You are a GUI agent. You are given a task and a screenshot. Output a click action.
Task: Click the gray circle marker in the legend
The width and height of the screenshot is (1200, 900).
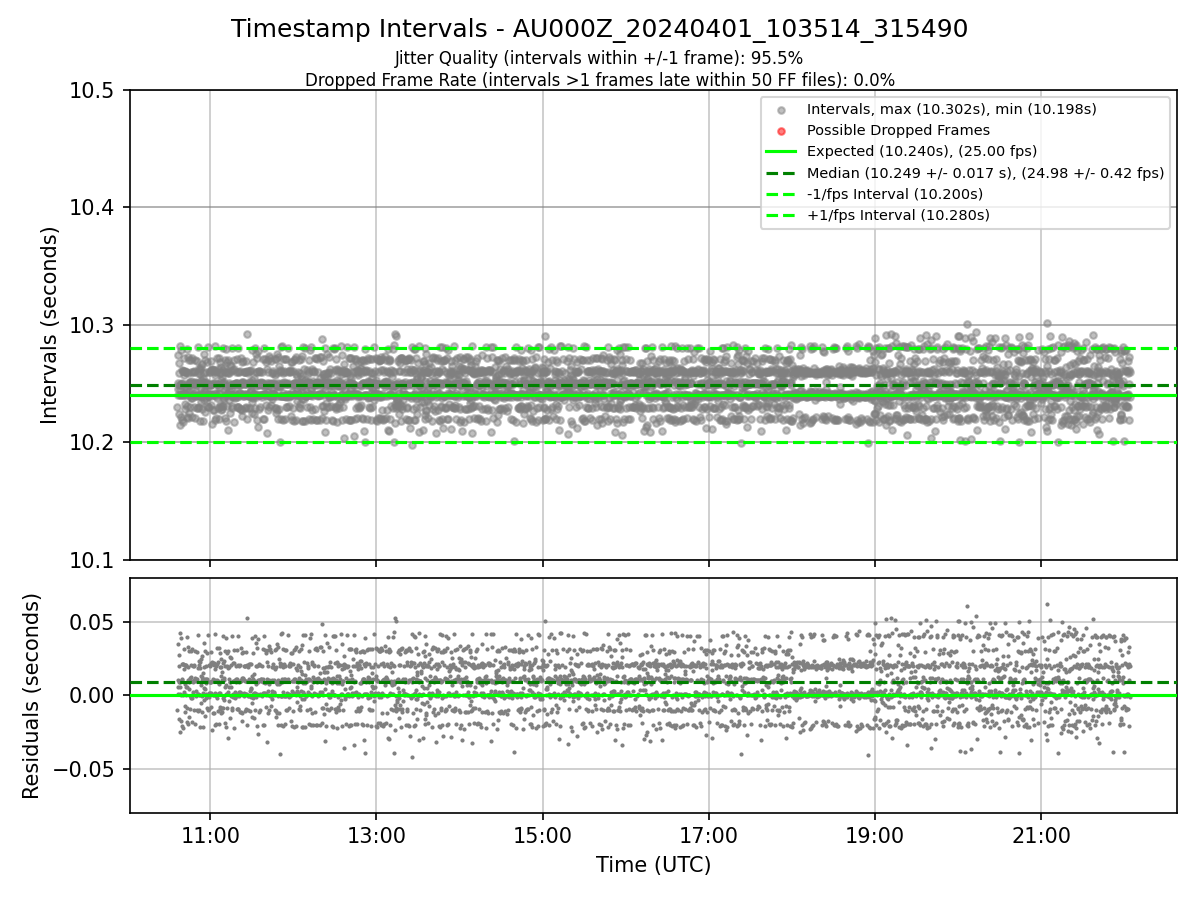point(782,109)
